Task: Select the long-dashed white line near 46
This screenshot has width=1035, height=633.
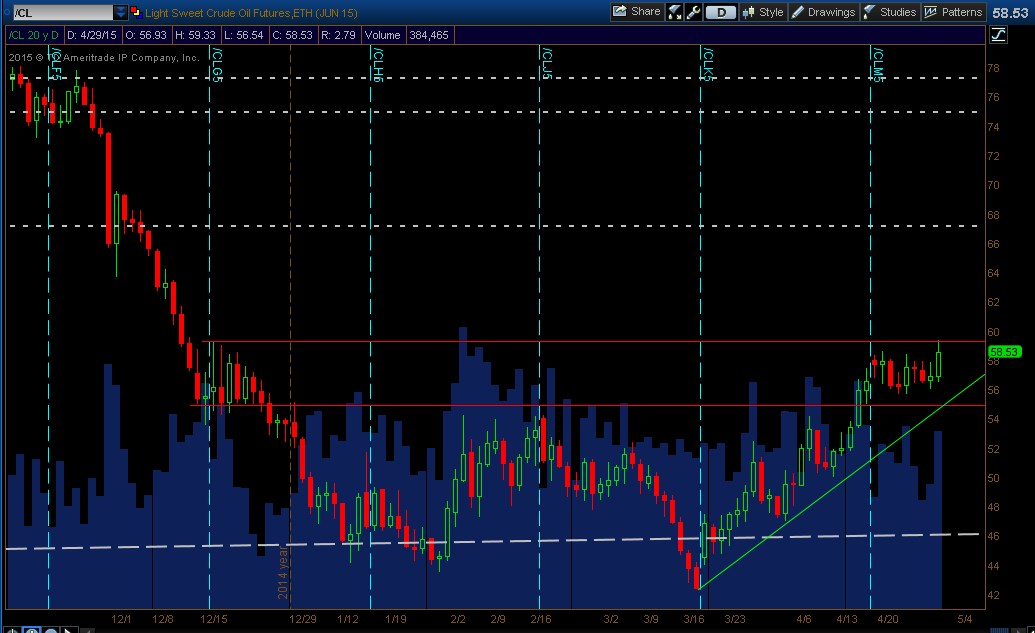Action: click(x=492, y=541)
